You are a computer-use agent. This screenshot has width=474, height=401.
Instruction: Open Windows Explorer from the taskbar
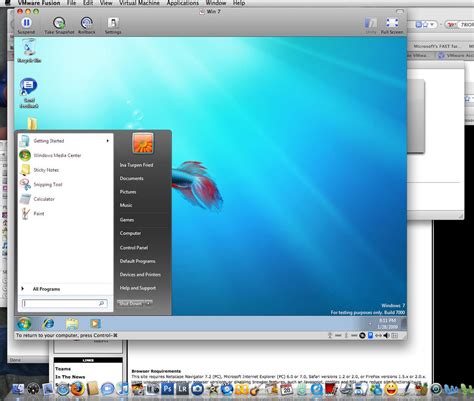pos(72,324)
